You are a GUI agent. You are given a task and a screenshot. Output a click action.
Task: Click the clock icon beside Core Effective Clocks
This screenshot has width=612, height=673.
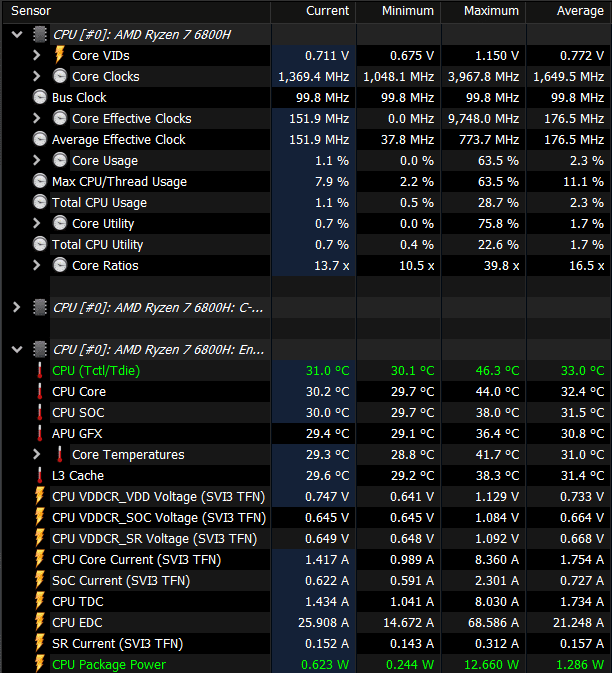(60, 118)
